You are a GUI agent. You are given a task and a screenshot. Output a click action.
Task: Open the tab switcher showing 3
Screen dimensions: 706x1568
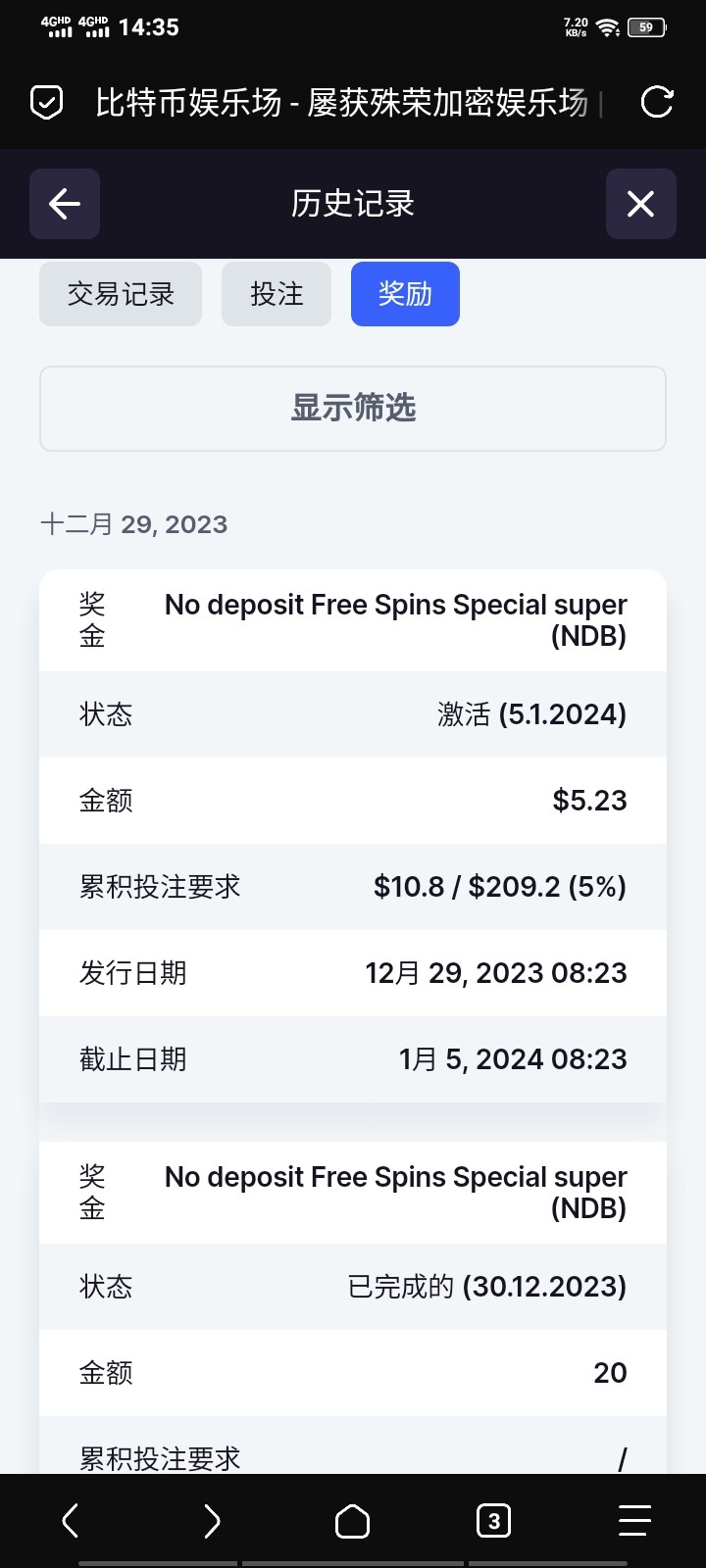[x=493, y=1521]
